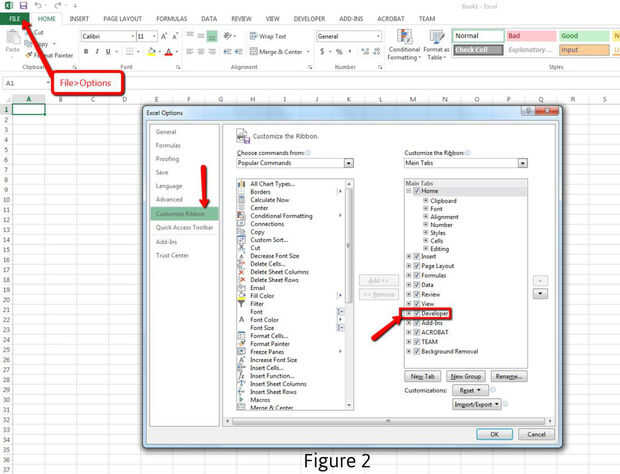Click the New Tab button
620x474 pixels.
pyautogui.click(x=423, y=377)
